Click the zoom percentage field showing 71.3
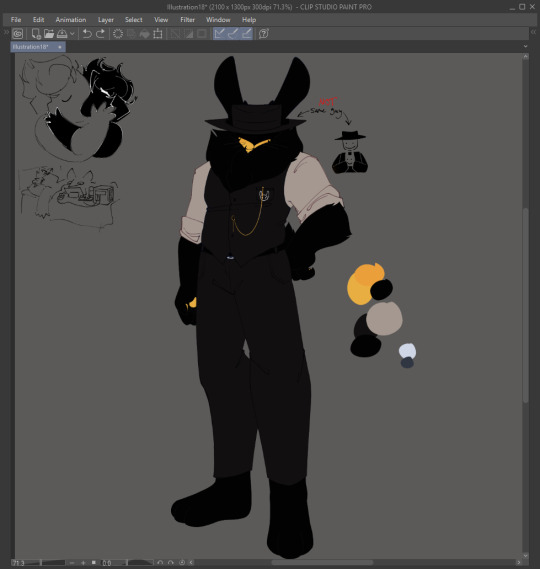This screenshot has height=569, width=540. coord(19,563)
